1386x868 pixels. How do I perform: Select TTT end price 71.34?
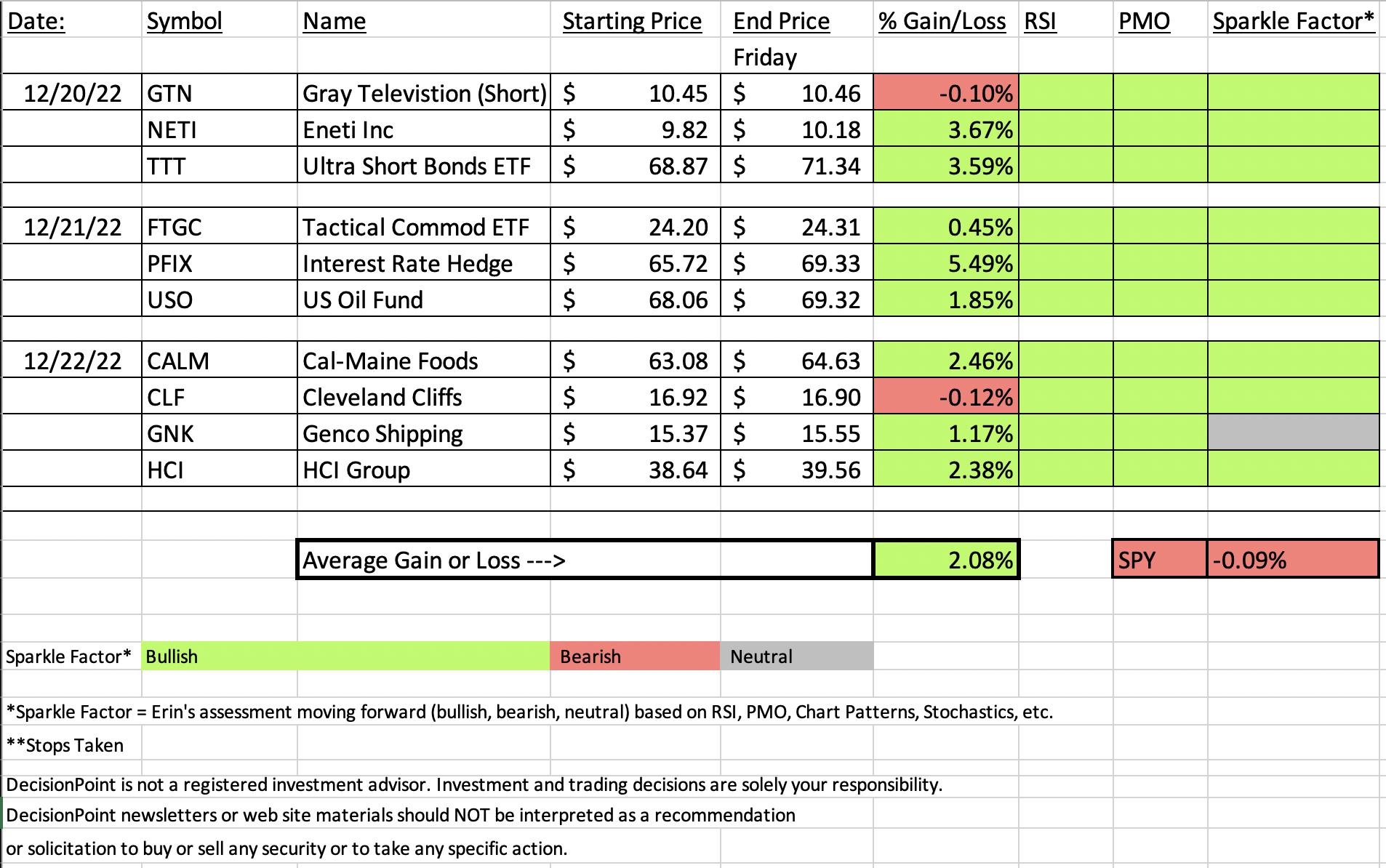coord(796,166)
